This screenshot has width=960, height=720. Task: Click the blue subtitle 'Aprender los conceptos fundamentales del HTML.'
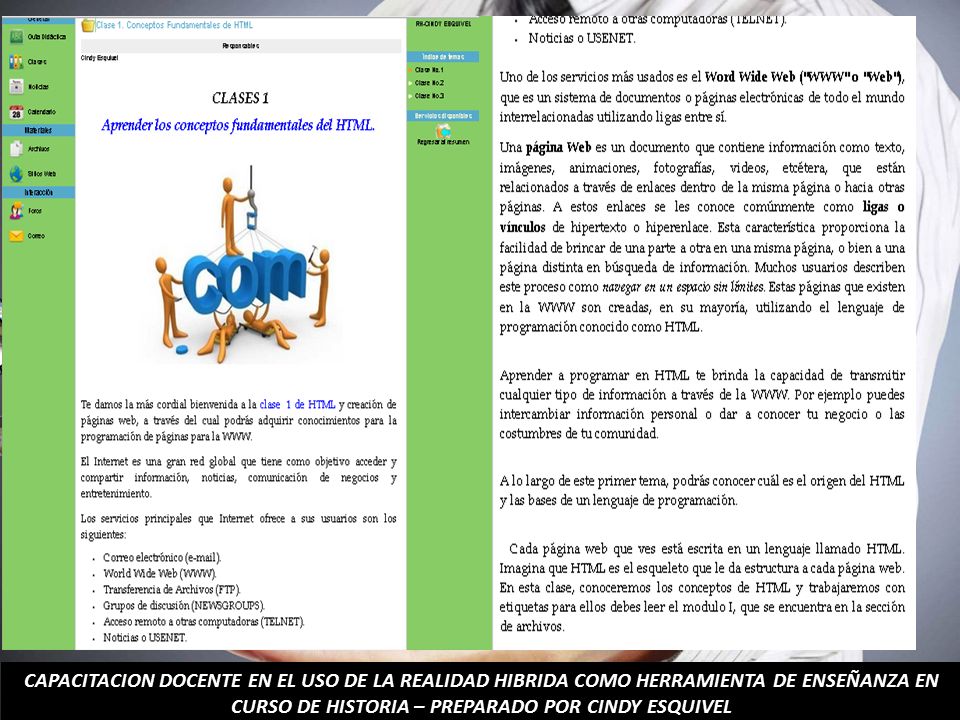238,126
